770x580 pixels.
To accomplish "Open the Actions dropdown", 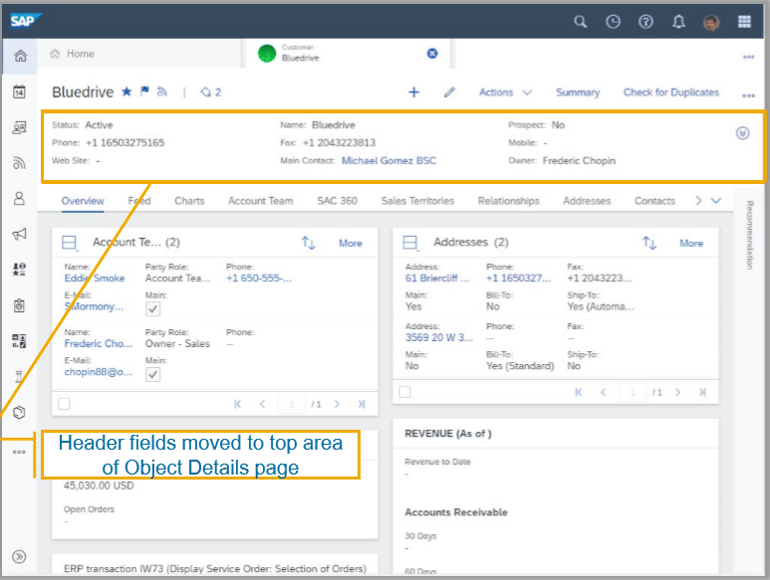I will click(505, 92).
